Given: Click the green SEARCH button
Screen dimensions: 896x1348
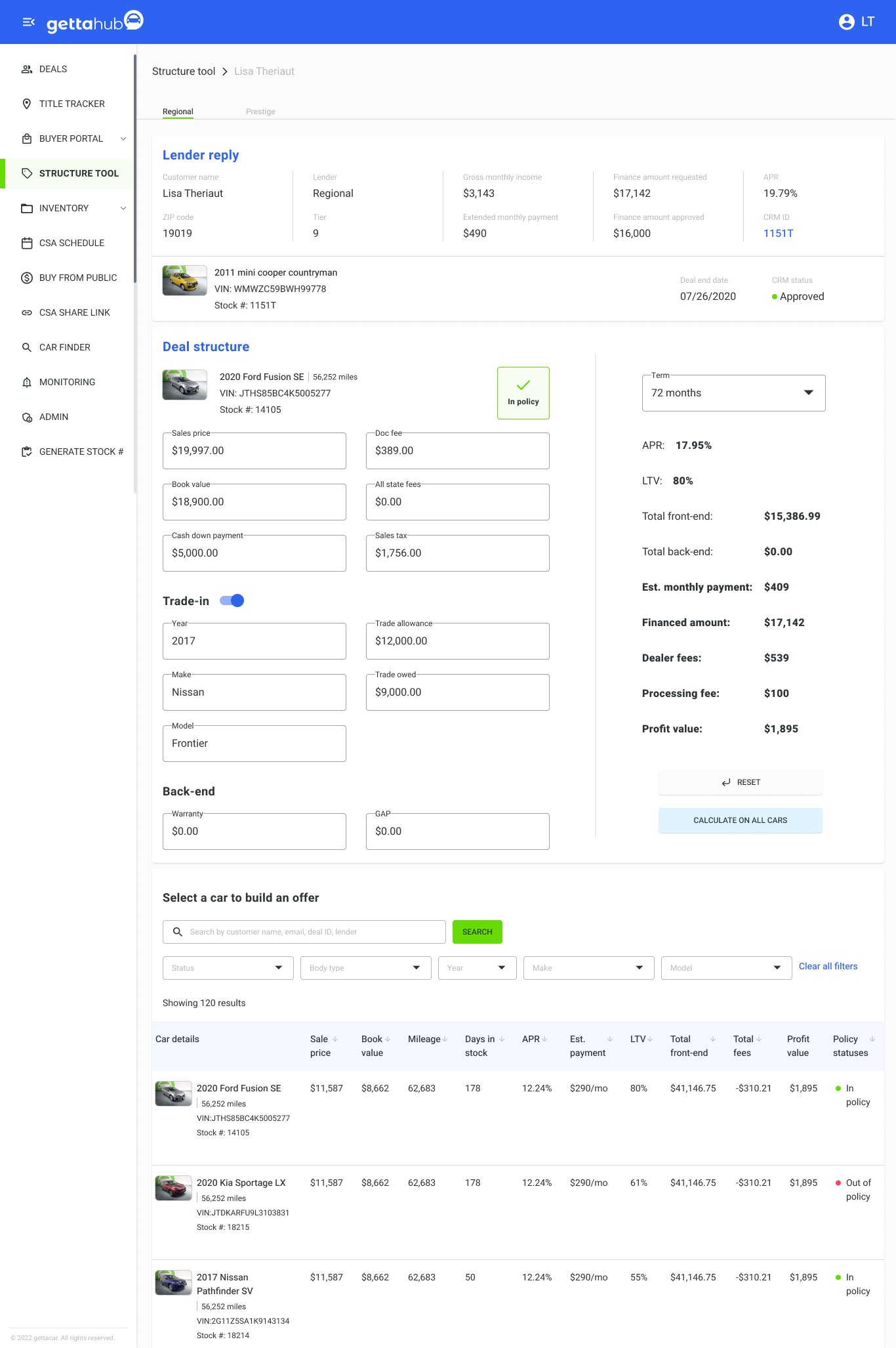Looking at the screenshot, I should point(478,932).
